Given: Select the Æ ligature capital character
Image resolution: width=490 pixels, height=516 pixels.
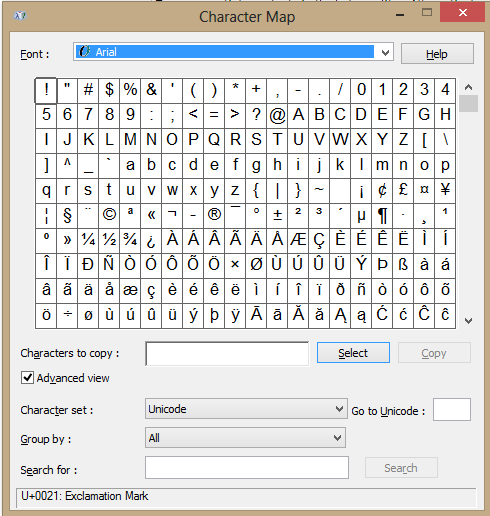Looking at the screenshot, I should pos(298,240).
